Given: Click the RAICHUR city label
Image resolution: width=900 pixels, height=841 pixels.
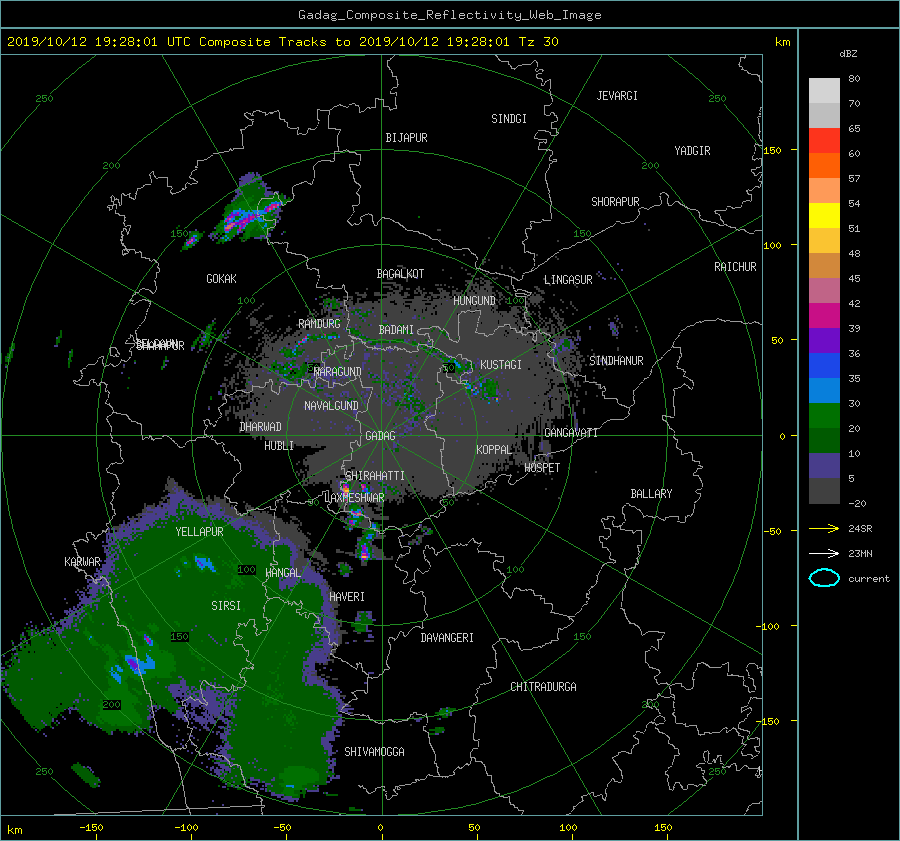Looking at the screenshot, I should 735,267.
